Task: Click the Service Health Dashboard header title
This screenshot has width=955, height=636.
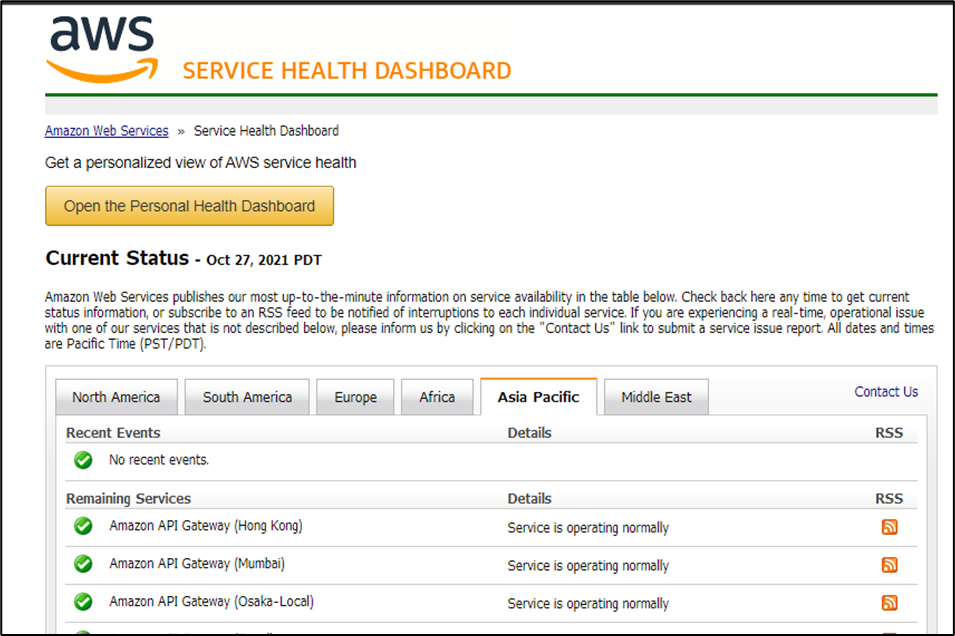Action: (347, 71)
